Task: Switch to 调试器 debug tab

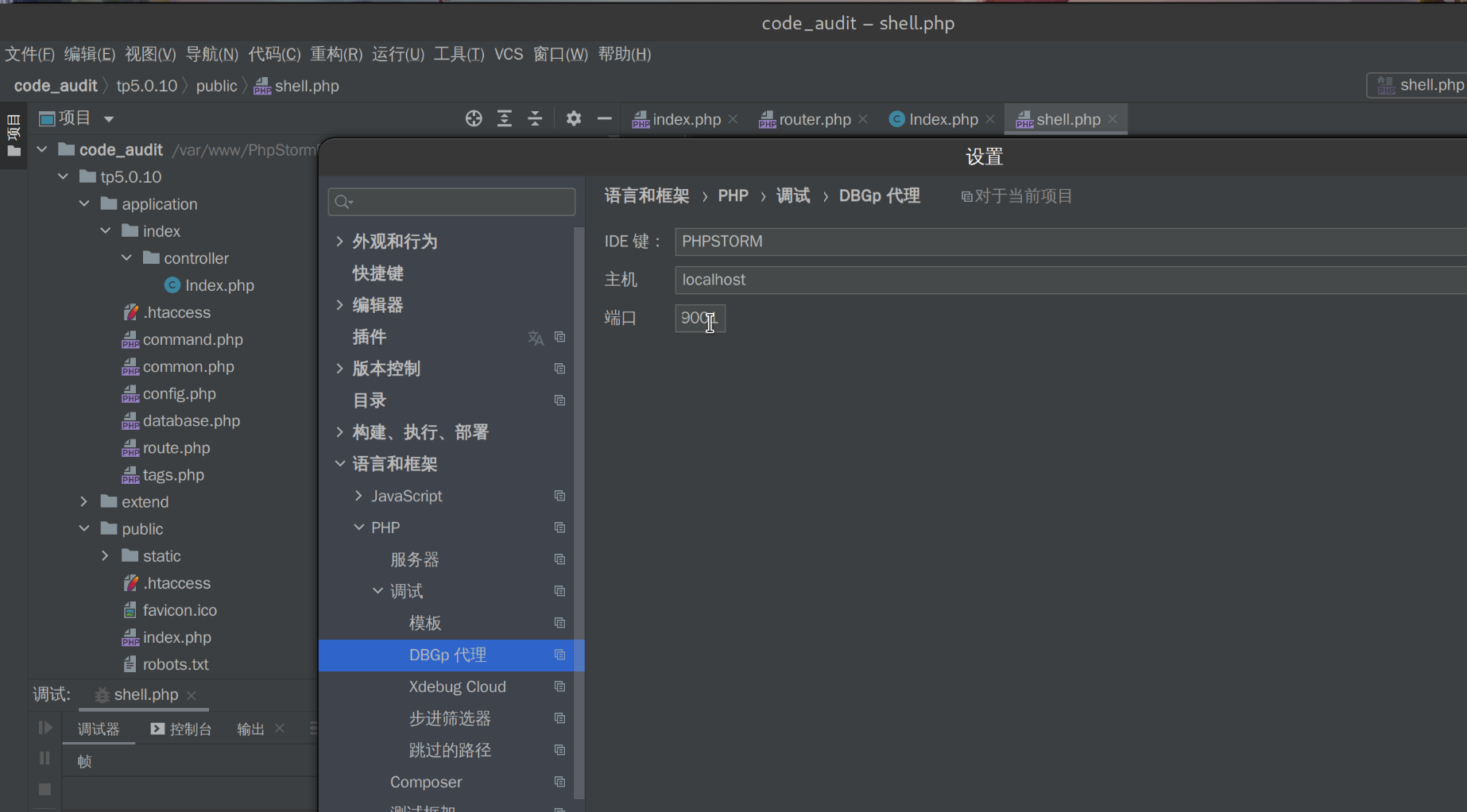Action: point(99,729)
